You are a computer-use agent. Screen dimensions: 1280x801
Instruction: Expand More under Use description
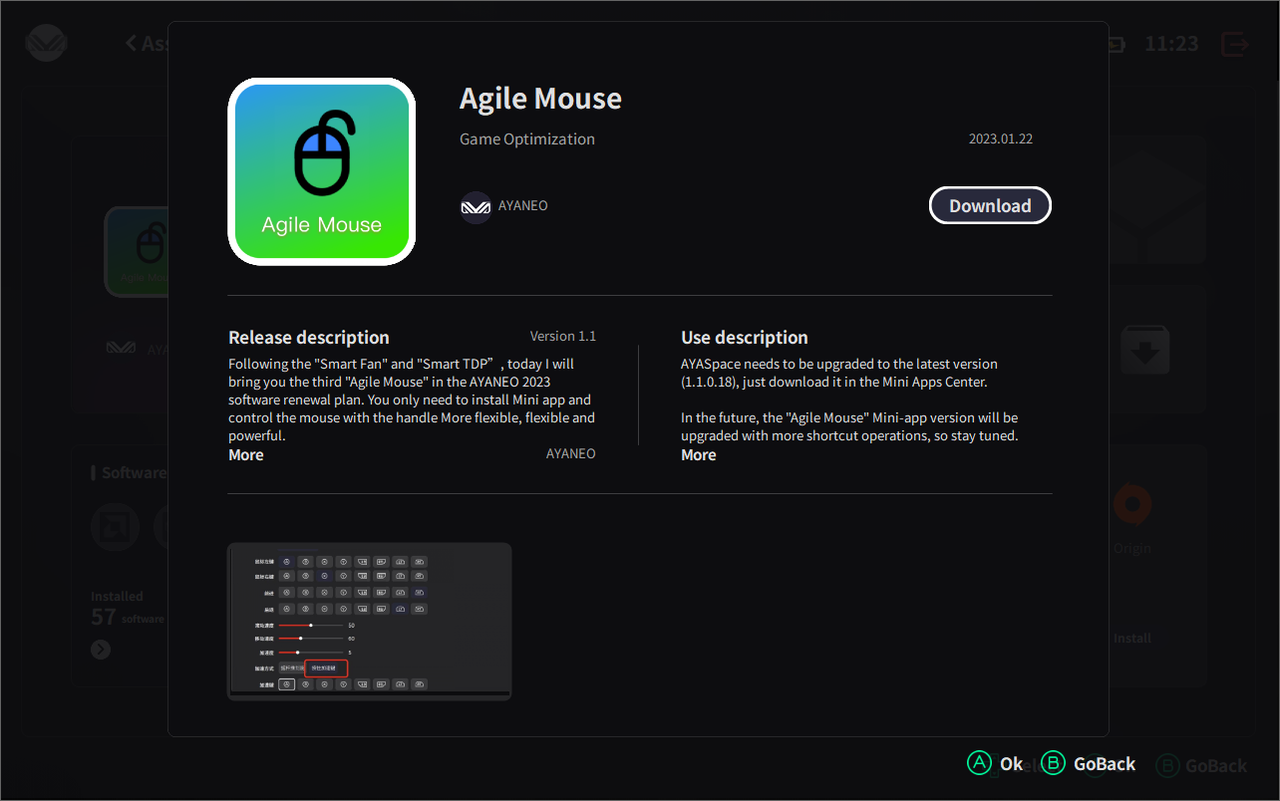tap(698, 455)
